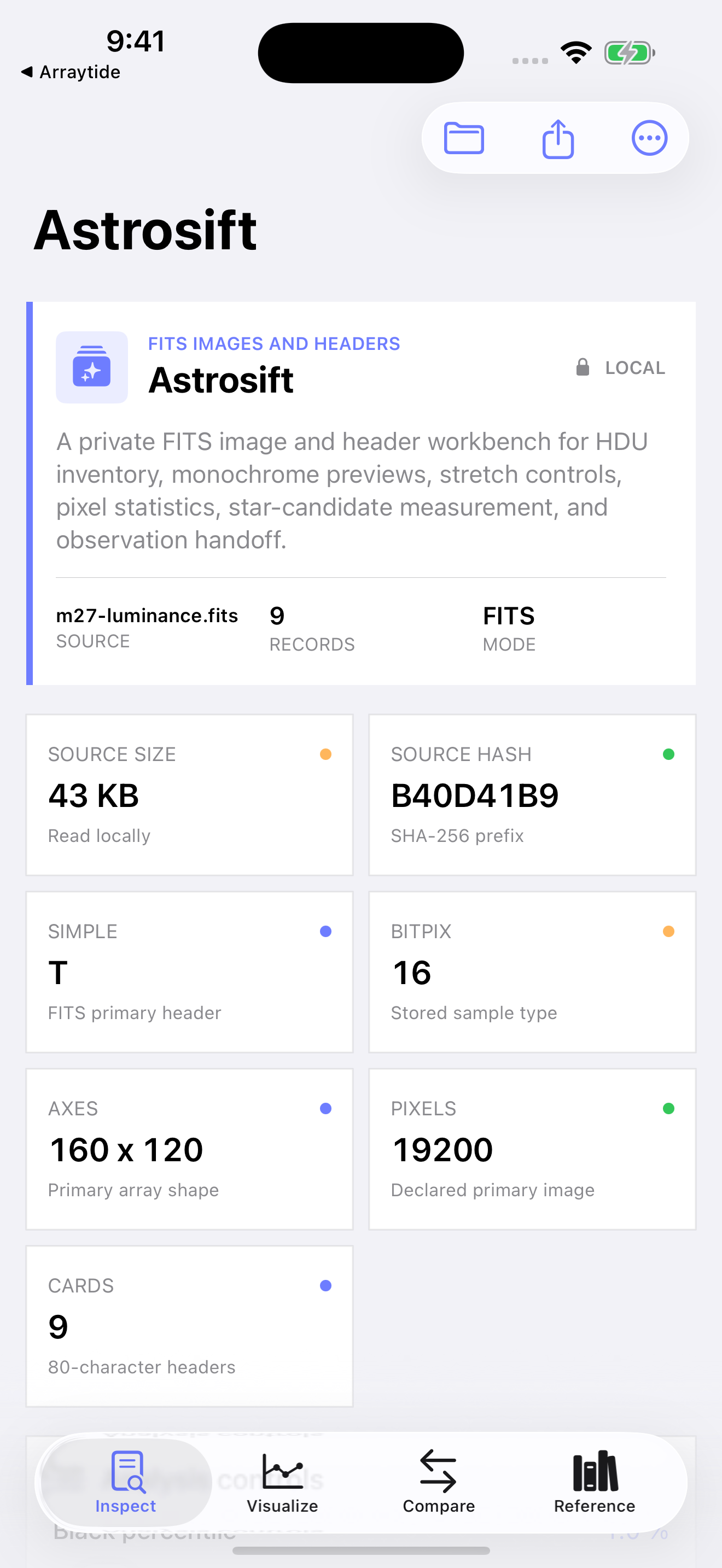Switch to the Visualize tab
The image size is (722, 1568).
(x=282, y=1483)
